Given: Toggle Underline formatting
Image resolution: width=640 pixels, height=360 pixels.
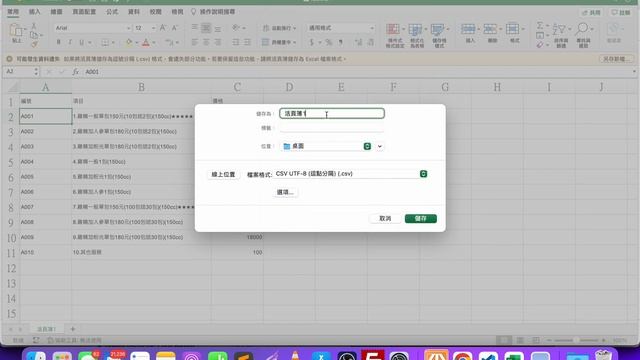Looking at the screenshot, I should coord(82,42).
